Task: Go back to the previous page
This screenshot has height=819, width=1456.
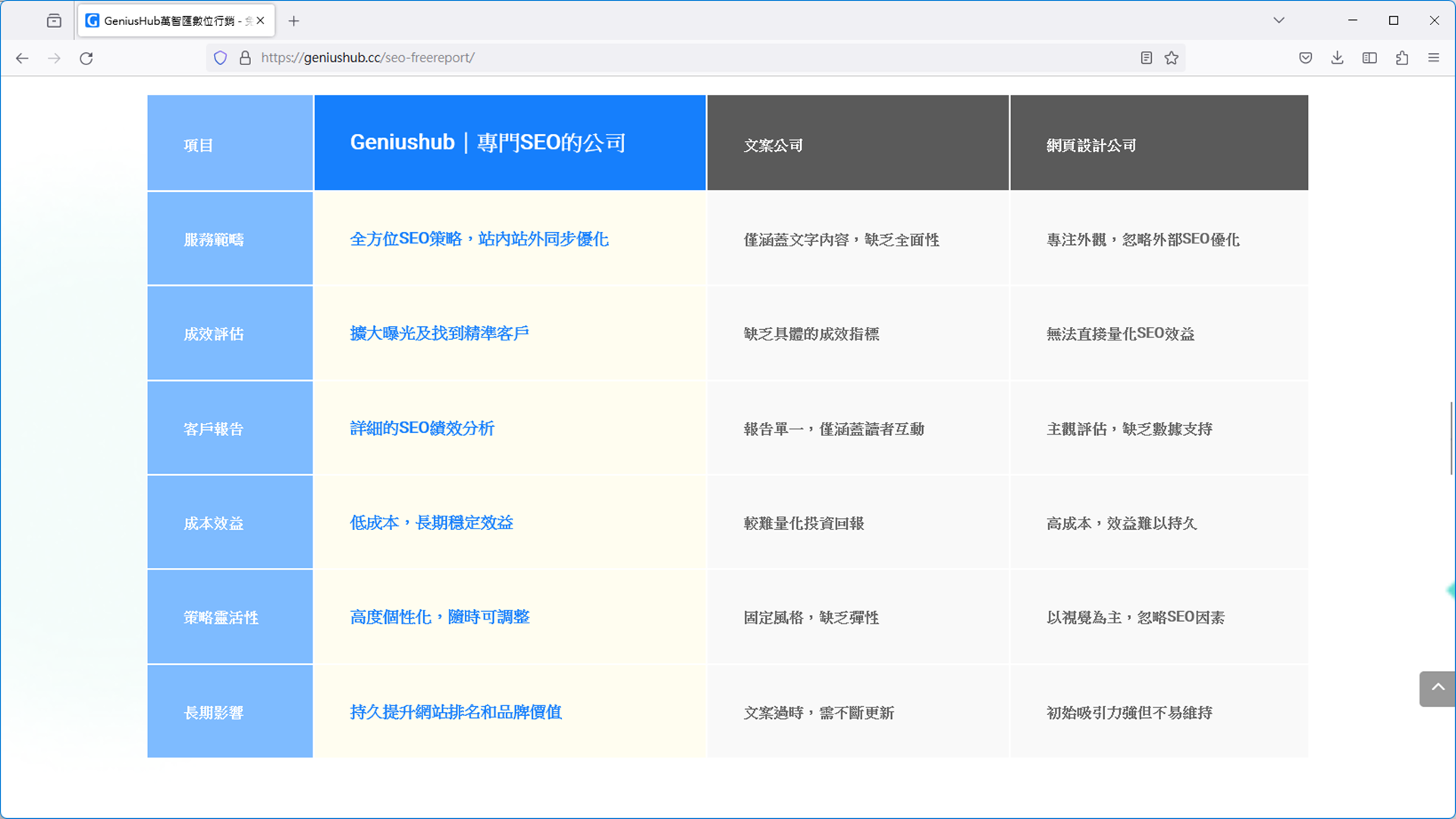Action: click(x=22, y=58)
